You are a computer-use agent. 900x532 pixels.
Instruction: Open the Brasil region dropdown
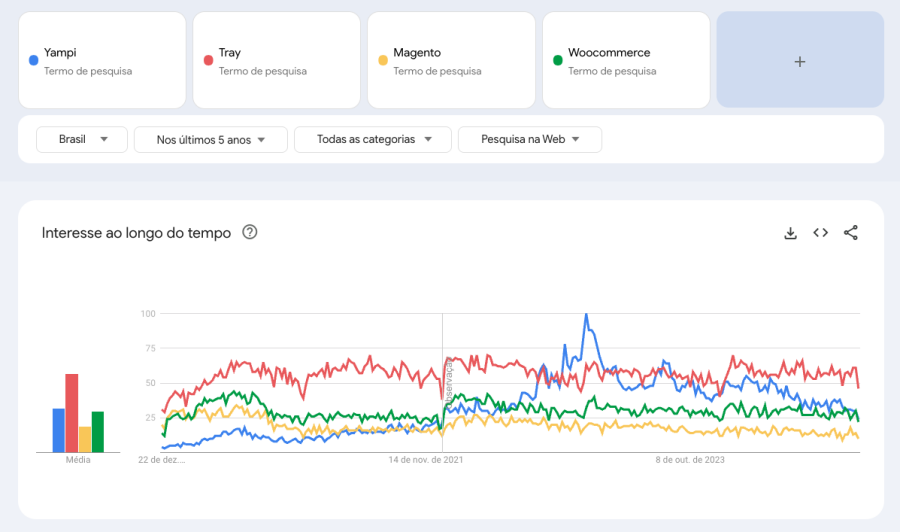pos(82,139)
